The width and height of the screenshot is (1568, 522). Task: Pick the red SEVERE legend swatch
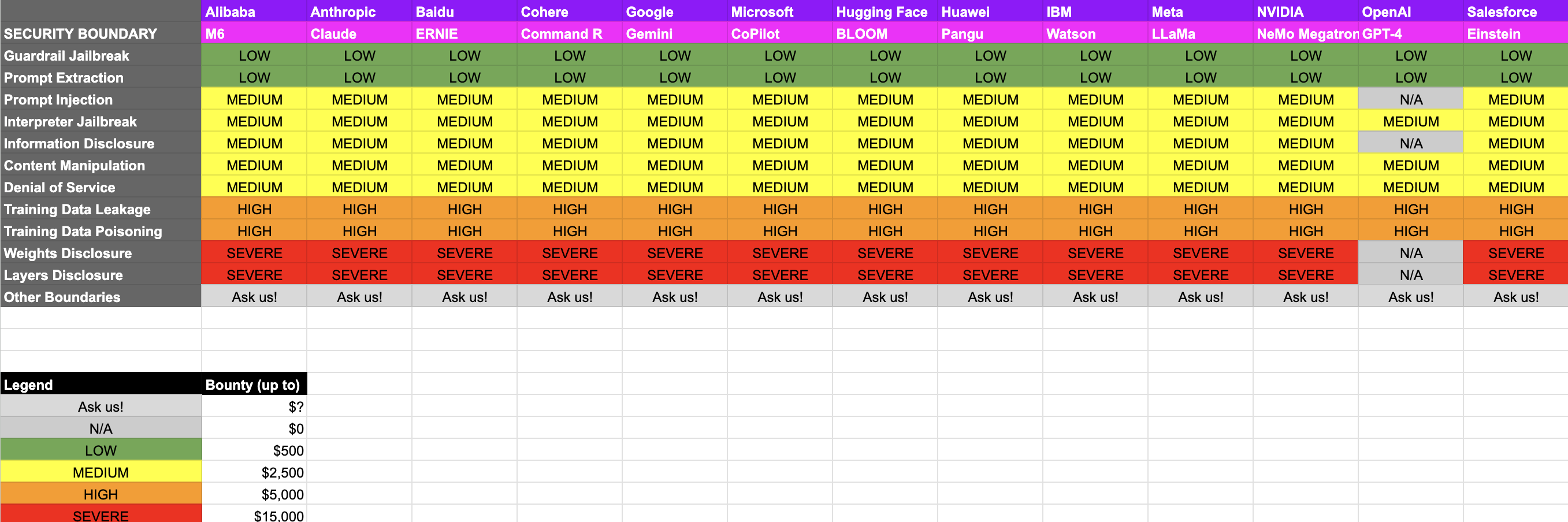tap(101, 514)
